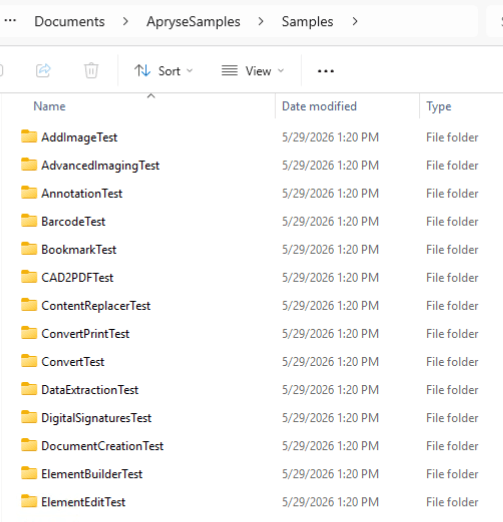Click the AddImageTest folder name
The width and height of the screenshot is (503, 522).
pos(79,138)
